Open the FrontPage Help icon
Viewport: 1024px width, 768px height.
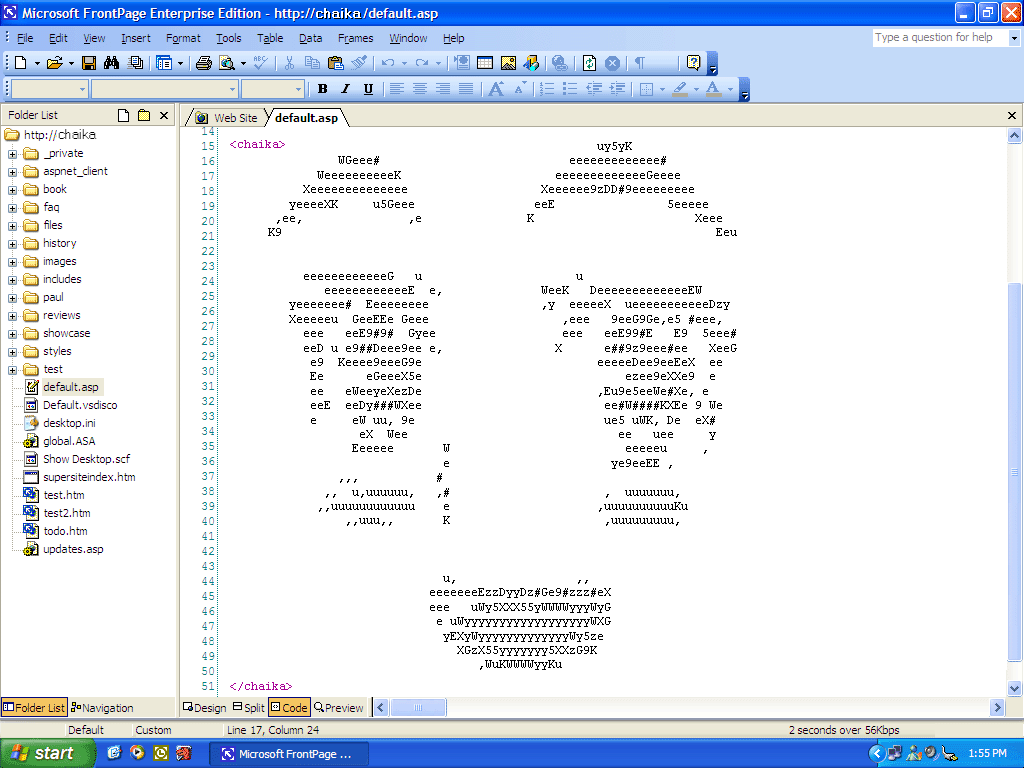click(x=694, y=63)
